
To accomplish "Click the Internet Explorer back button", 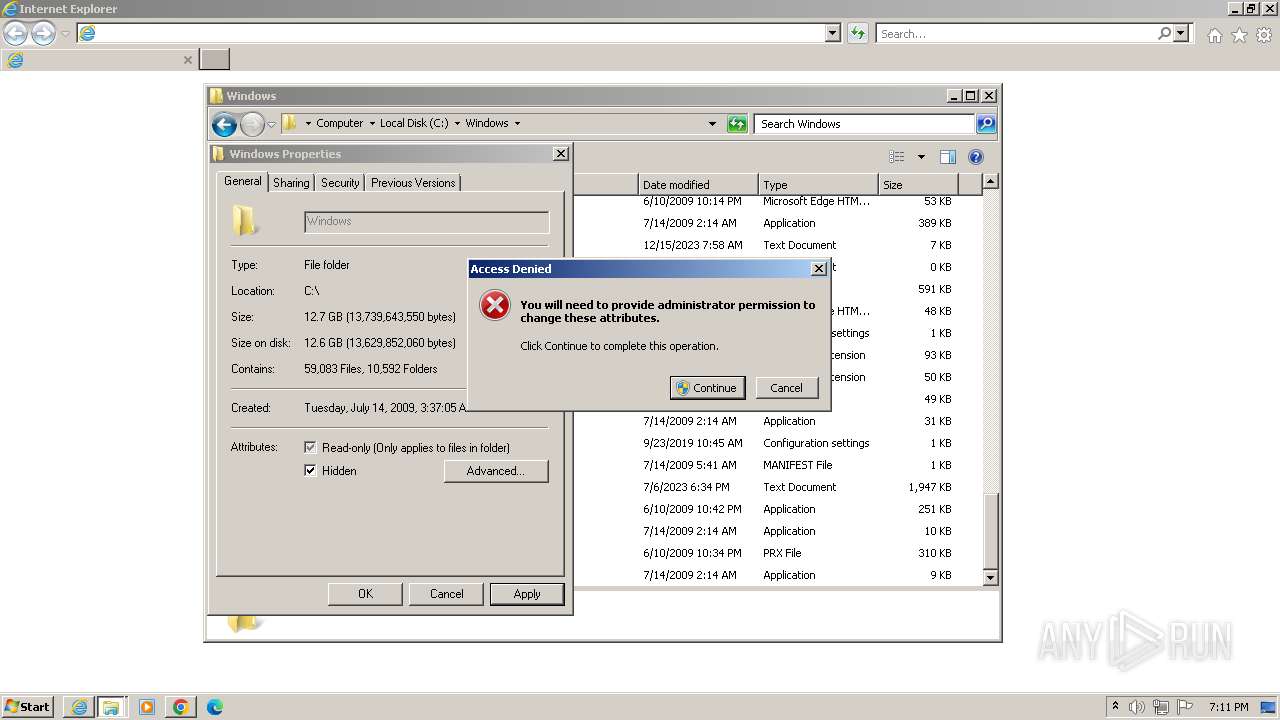I will click(x=16, y=34).
